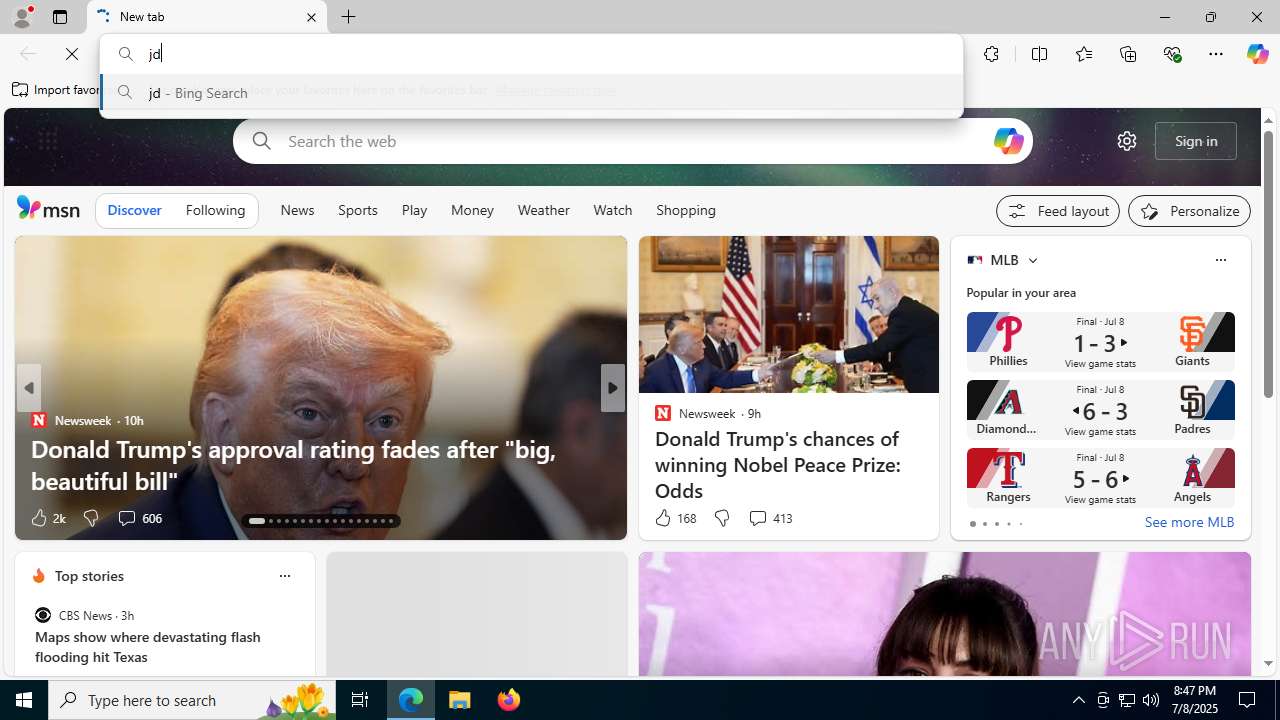Open the Extensions icon
The height and width of the screenshot is (720, 1280).
(x=991, y=54)
